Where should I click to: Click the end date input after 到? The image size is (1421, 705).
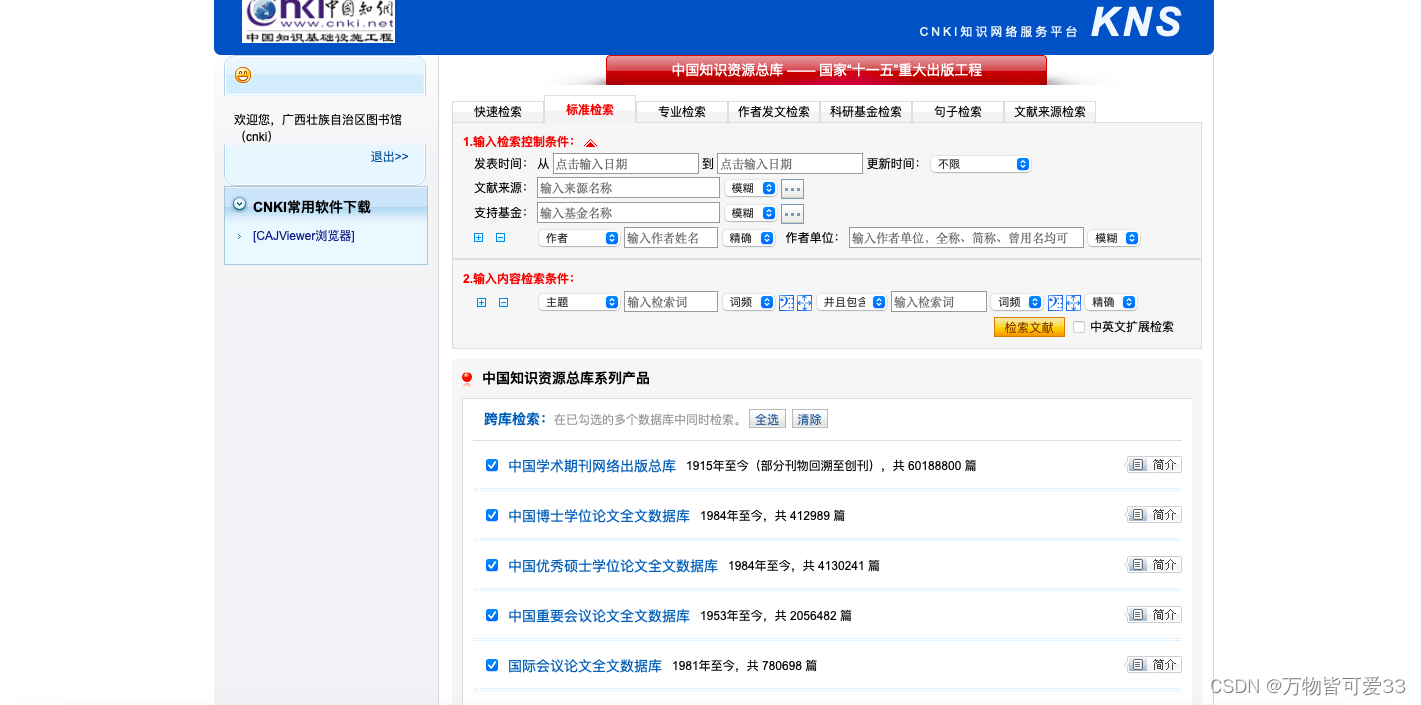(x=790, y=164)
